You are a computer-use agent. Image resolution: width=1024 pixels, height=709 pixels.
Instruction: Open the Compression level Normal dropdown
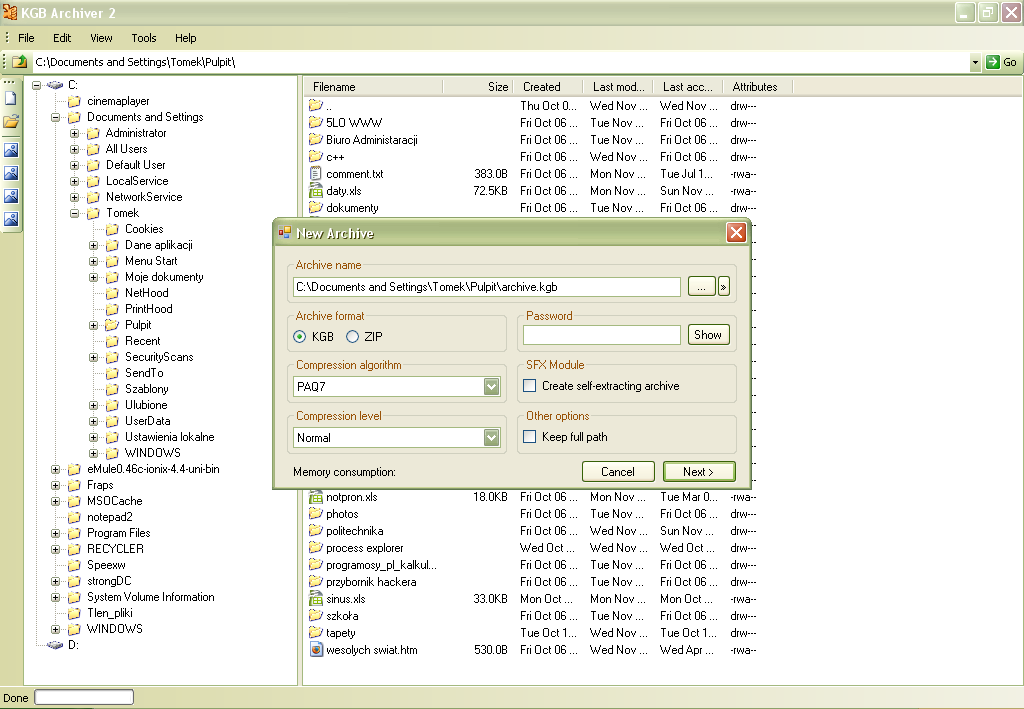(x=492, y=437)
